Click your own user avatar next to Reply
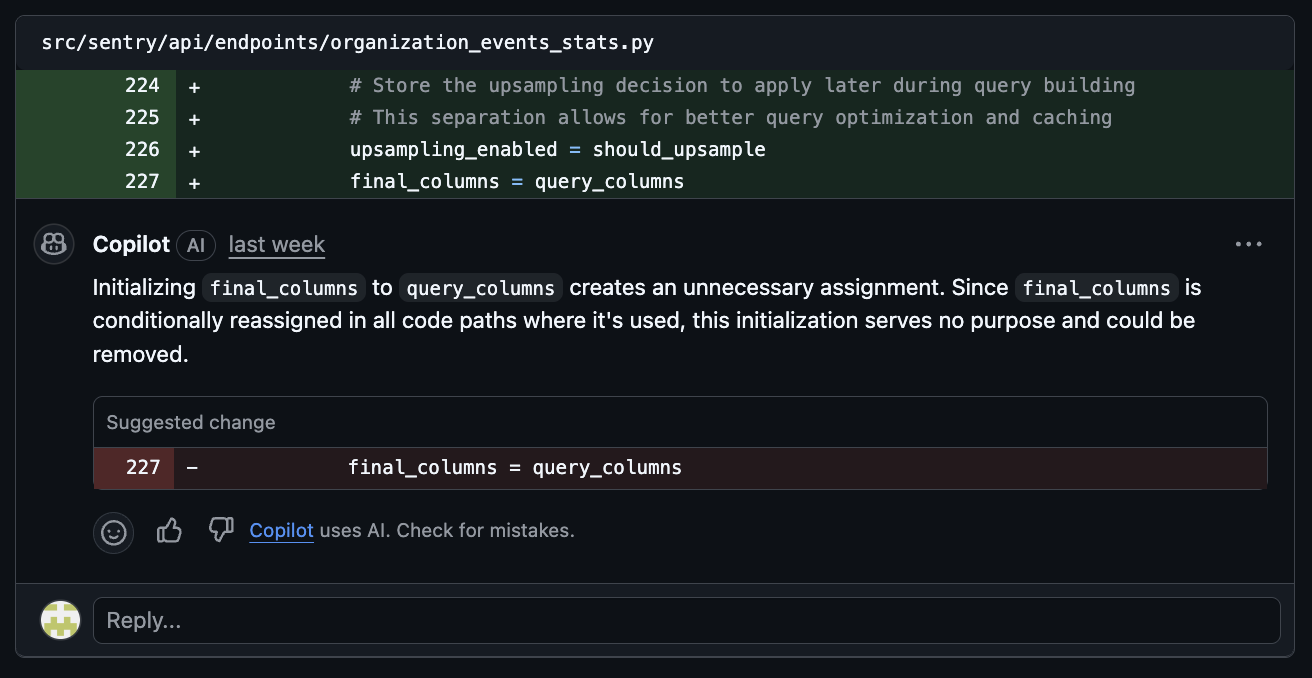The image size is (1312, 678). (x=60, y=620)
